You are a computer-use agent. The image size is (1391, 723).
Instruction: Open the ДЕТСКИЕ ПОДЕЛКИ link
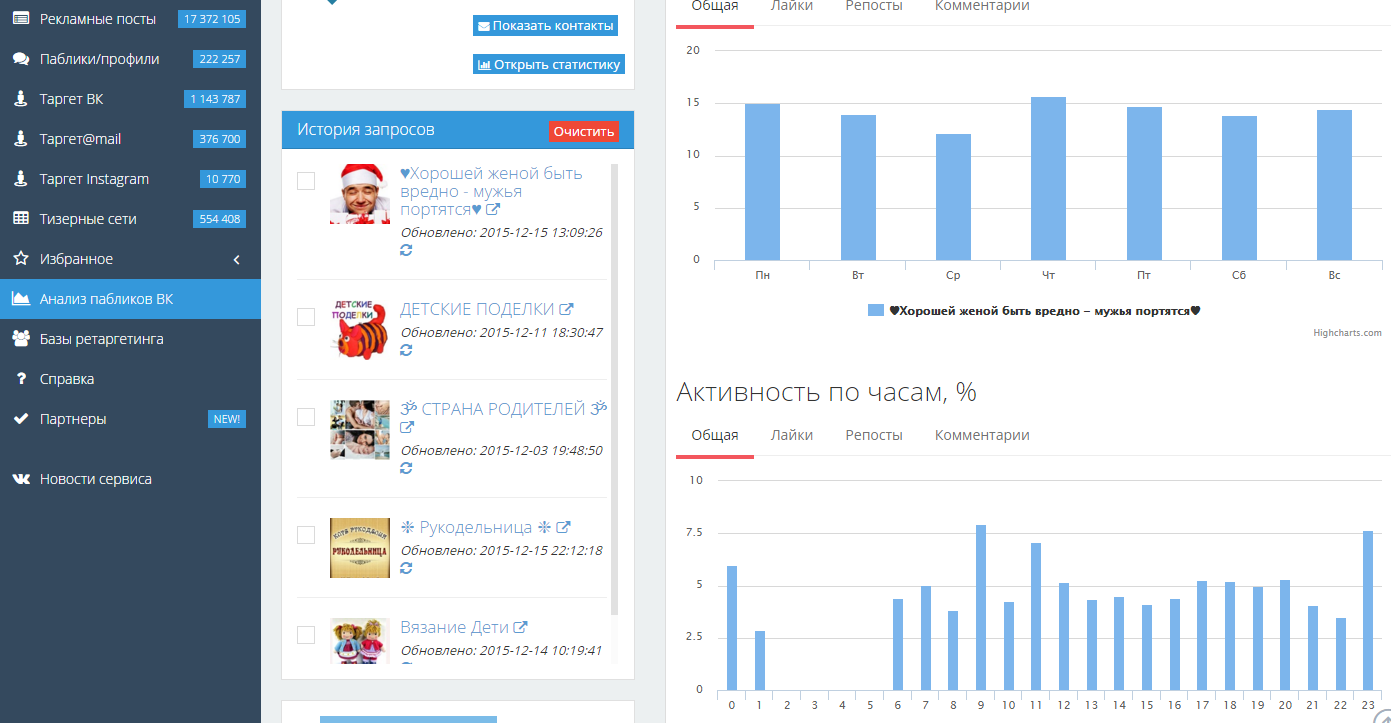[x=477, y=310]
